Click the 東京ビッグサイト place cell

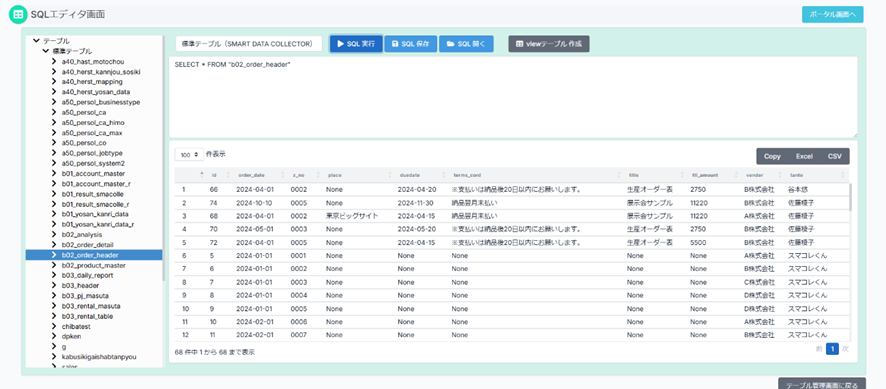pos(352,216)
